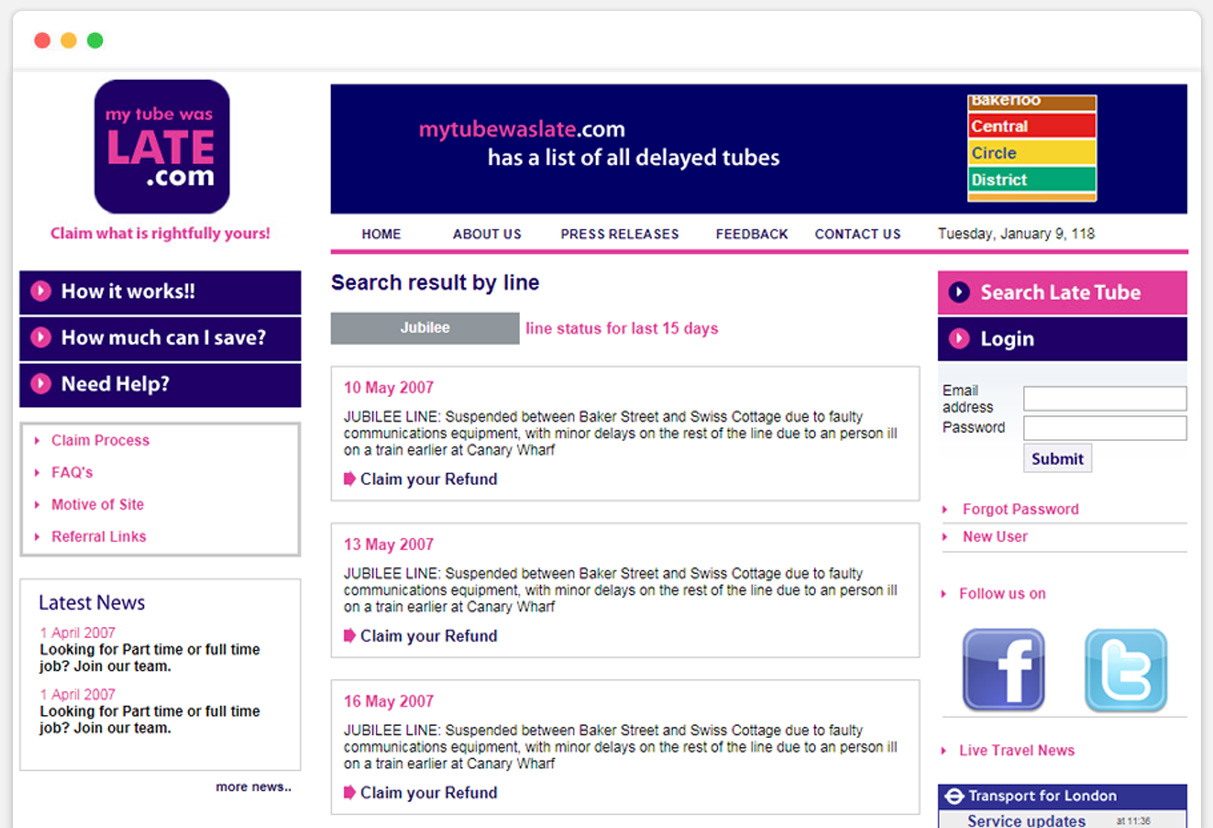Image resolution: width=1213 pixels, height=828 pixels.
Task: Select the red Central line bar
Action: pos(1032,127)
